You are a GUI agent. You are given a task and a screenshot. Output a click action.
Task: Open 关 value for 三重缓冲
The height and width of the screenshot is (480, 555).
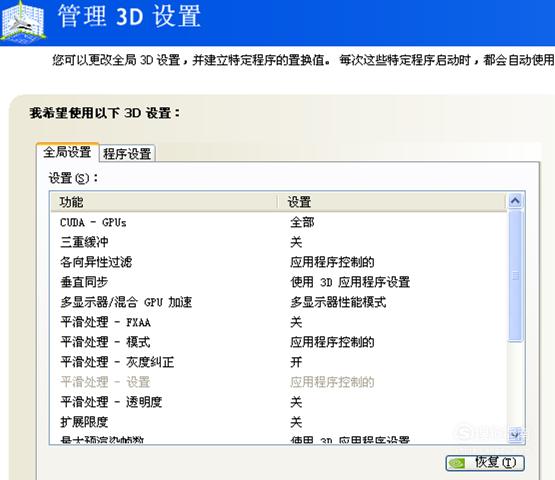tap(296, 242)
